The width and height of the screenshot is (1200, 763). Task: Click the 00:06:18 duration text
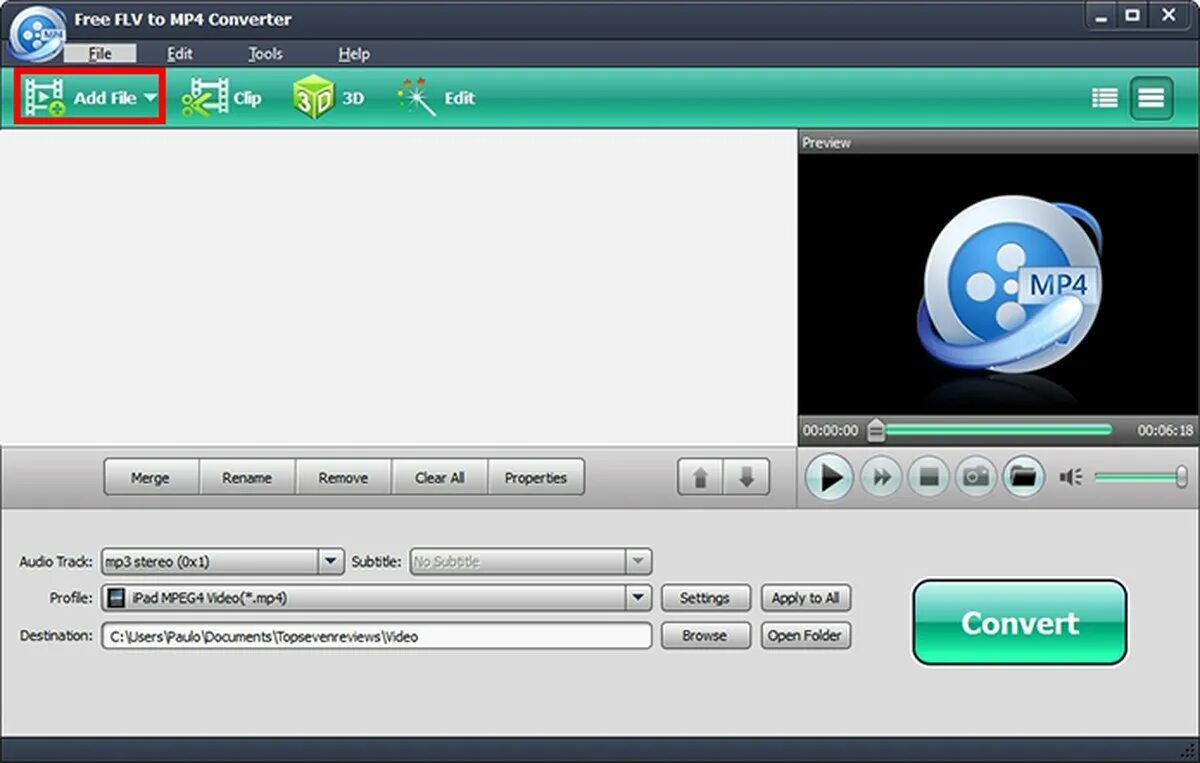click(1165, 430)
